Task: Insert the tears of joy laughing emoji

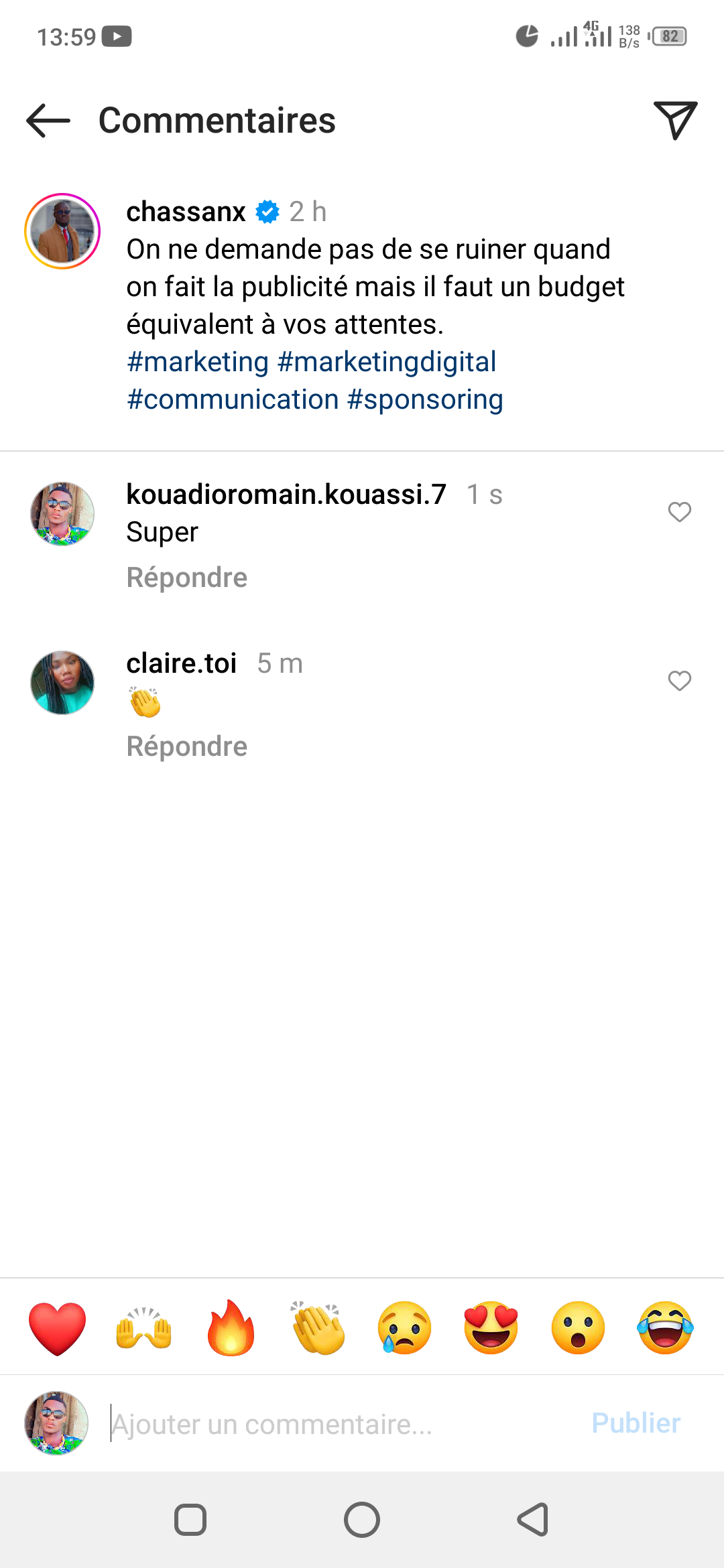Action: [665, 1328]
